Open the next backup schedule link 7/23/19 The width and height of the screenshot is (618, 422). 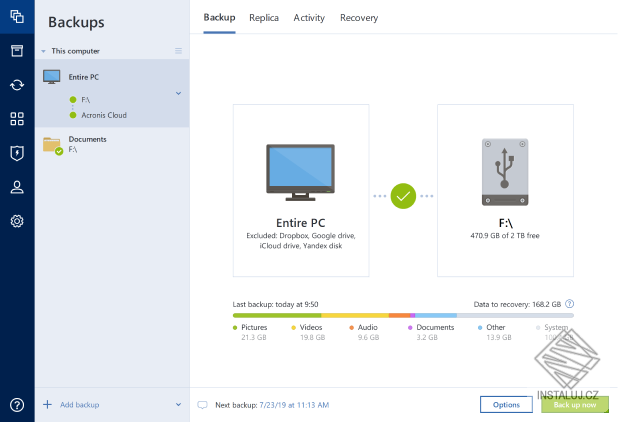click(x=294, y=405)
